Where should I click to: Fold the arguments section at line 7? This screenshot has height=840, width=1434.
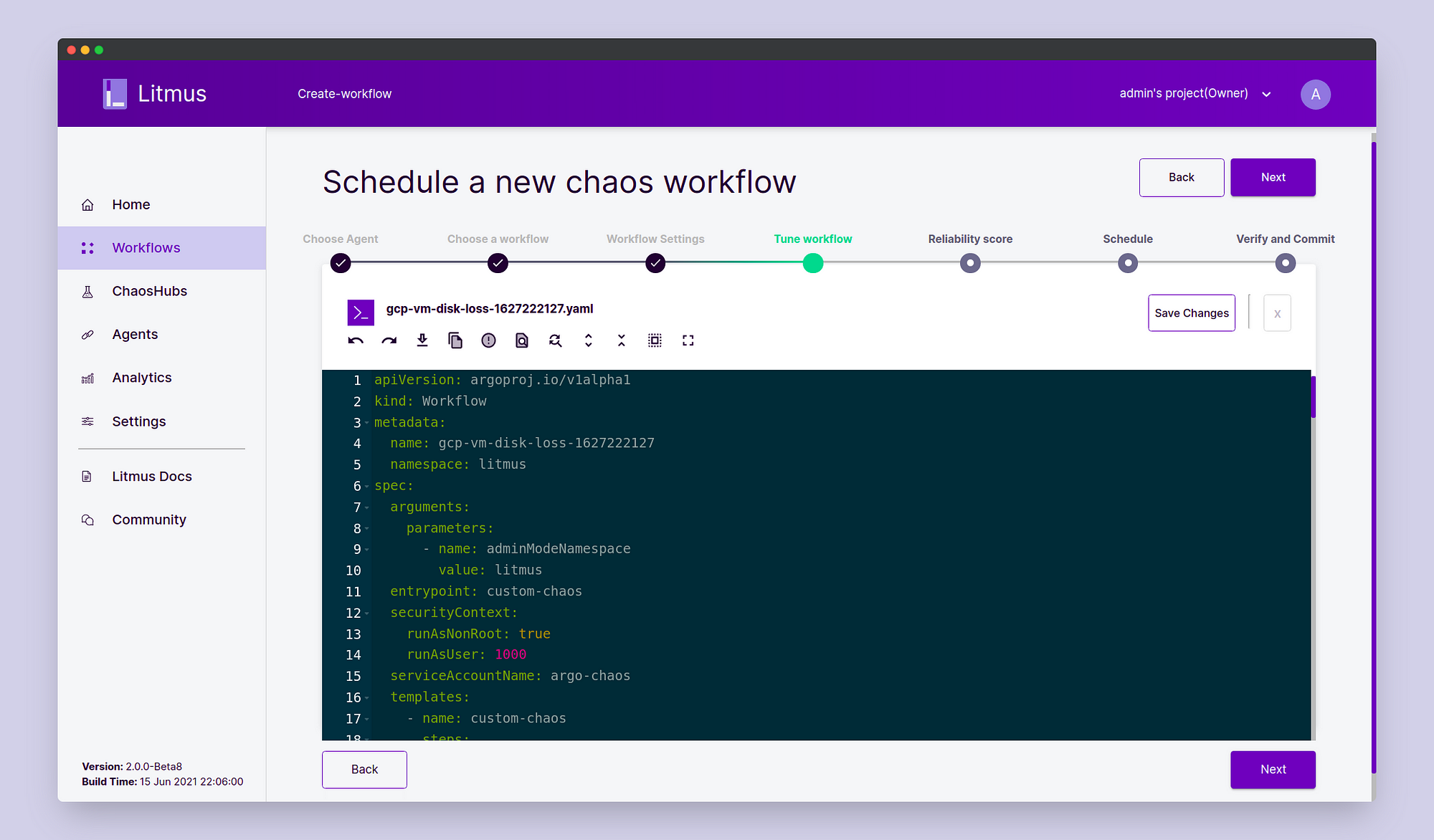tap(367, 507)
